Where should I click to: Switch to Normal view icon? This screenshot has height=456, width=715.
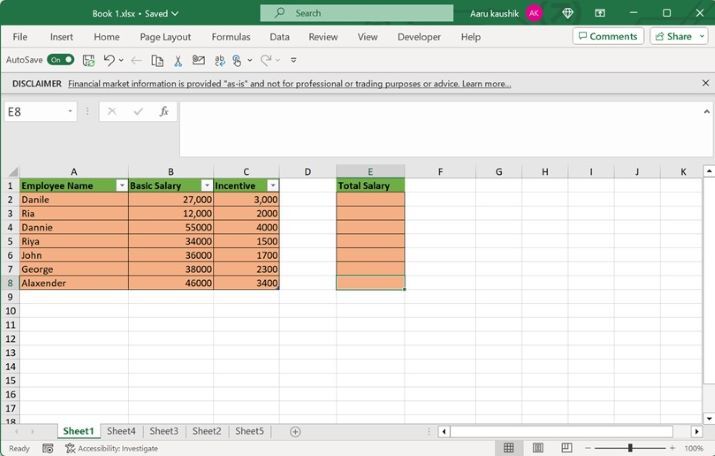click(x=508, y=448)
